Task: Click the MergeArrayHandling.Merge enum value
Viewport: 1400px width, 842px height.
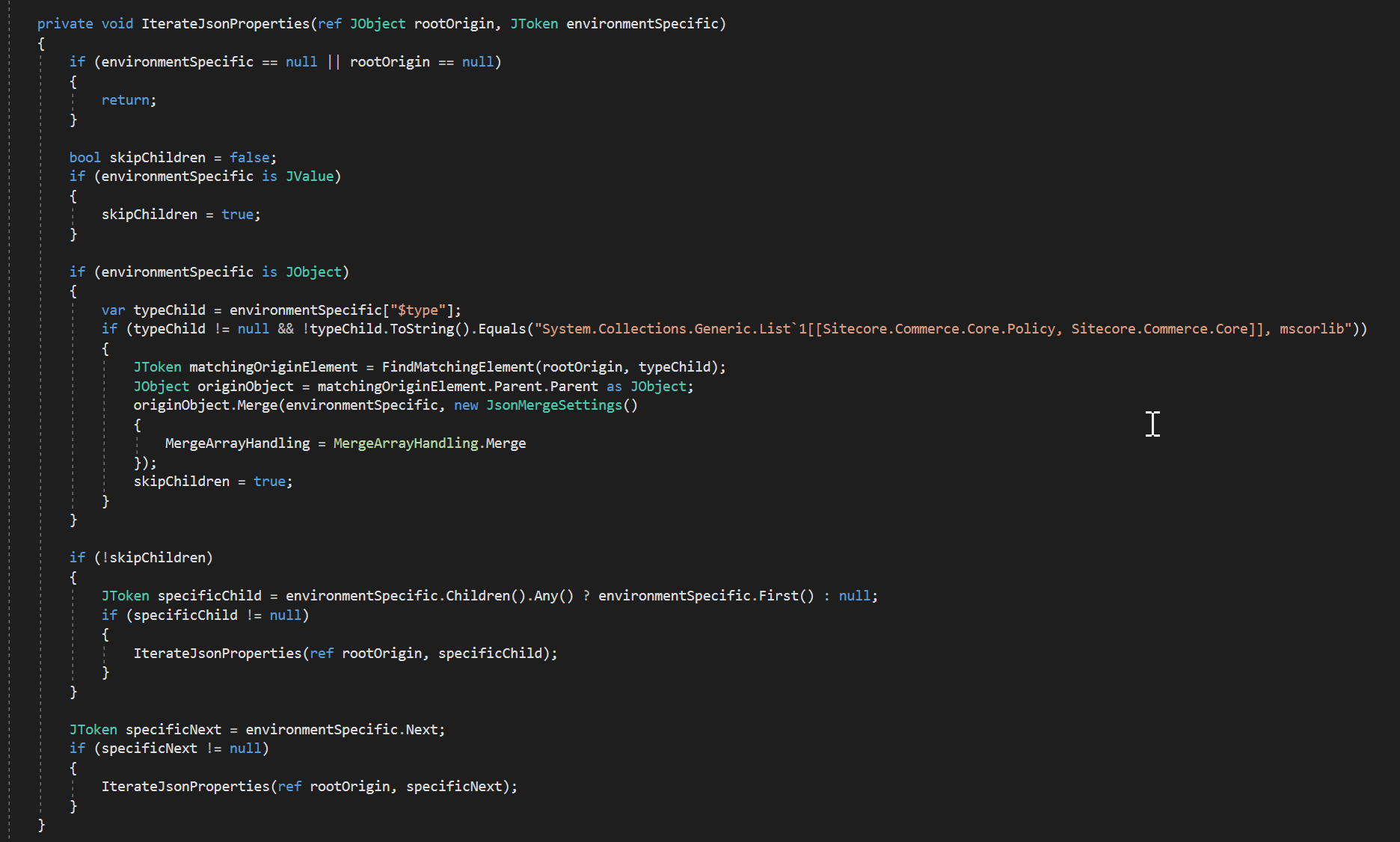Action: click(429, 443)
